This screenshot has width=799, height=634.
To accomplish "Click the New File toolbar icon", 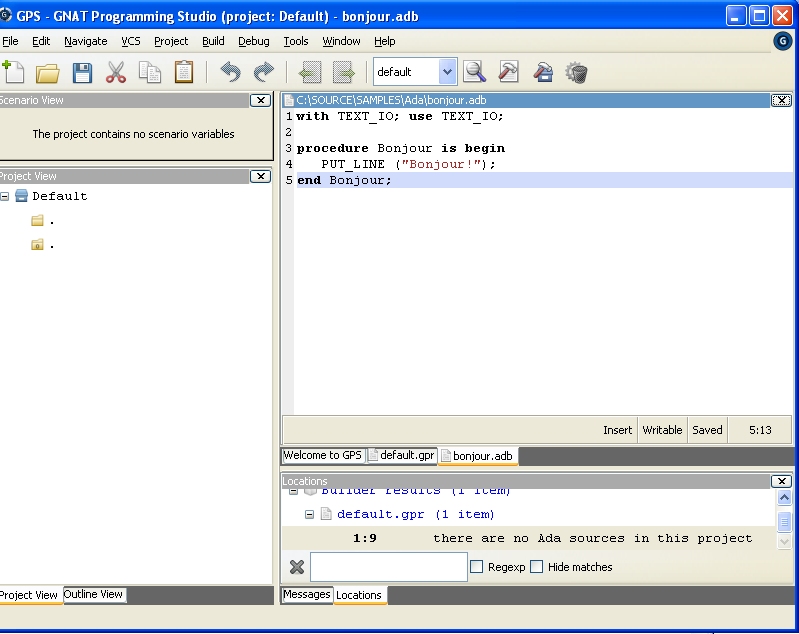I will point(13,72).
